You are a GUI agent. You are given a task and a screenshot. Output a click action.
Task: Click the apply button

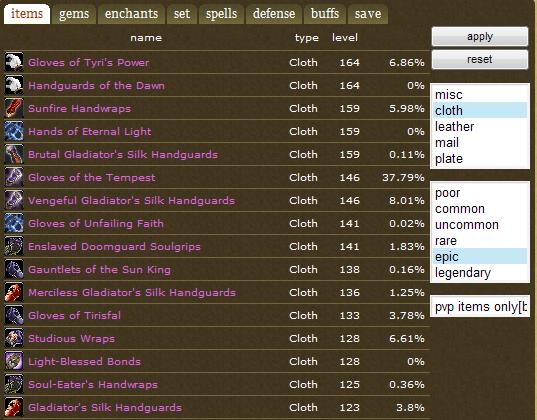(x=480, y=36)
